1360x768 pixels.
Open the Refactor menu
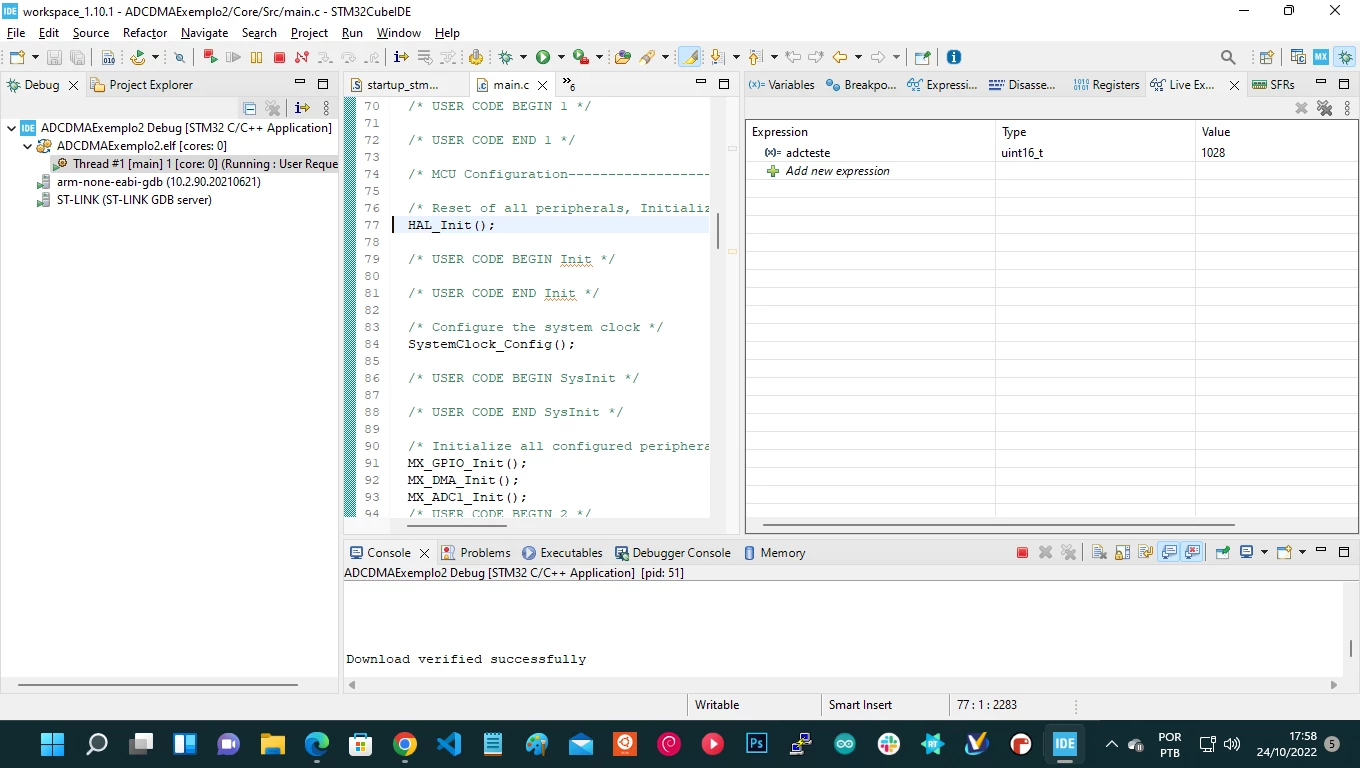[x=145, y=33]
